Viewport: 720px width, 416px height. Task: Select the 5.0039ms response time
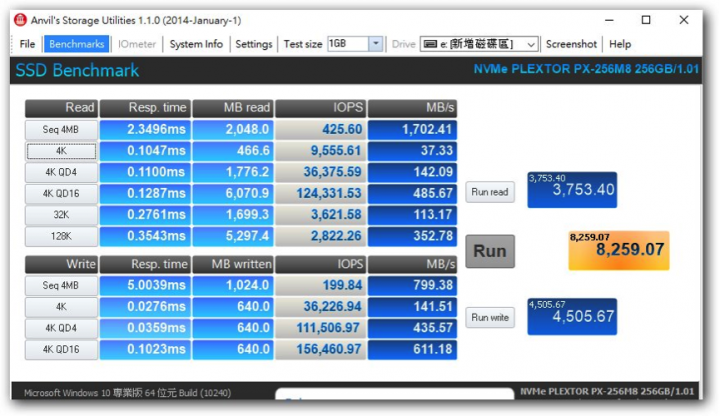(145, 285)
